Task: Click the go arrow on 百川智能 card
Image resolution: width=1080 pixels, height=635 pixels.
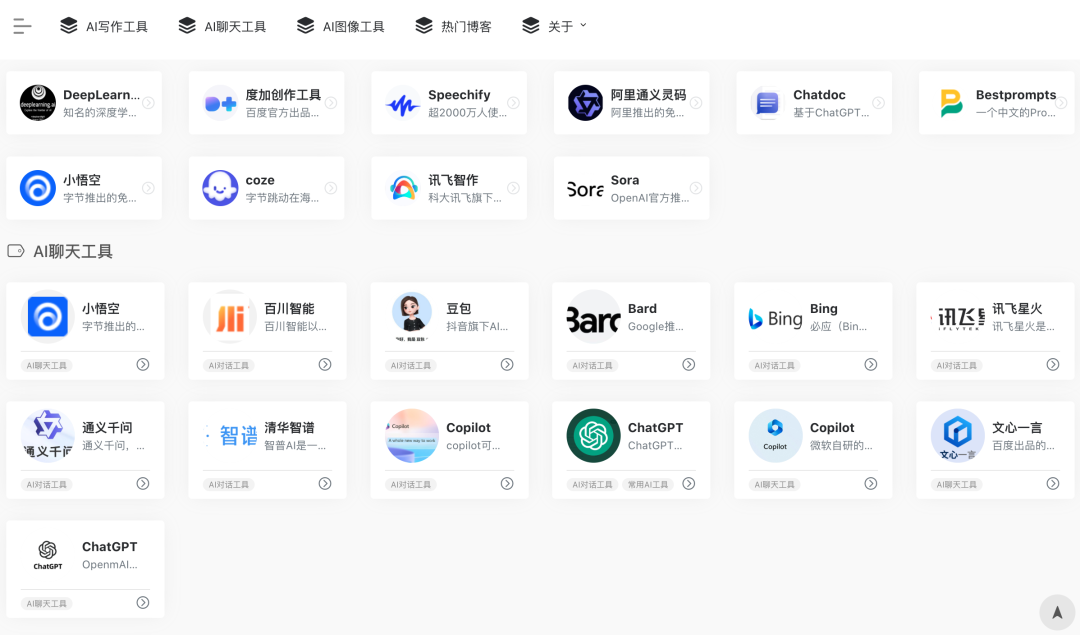Action: point(325,364)
